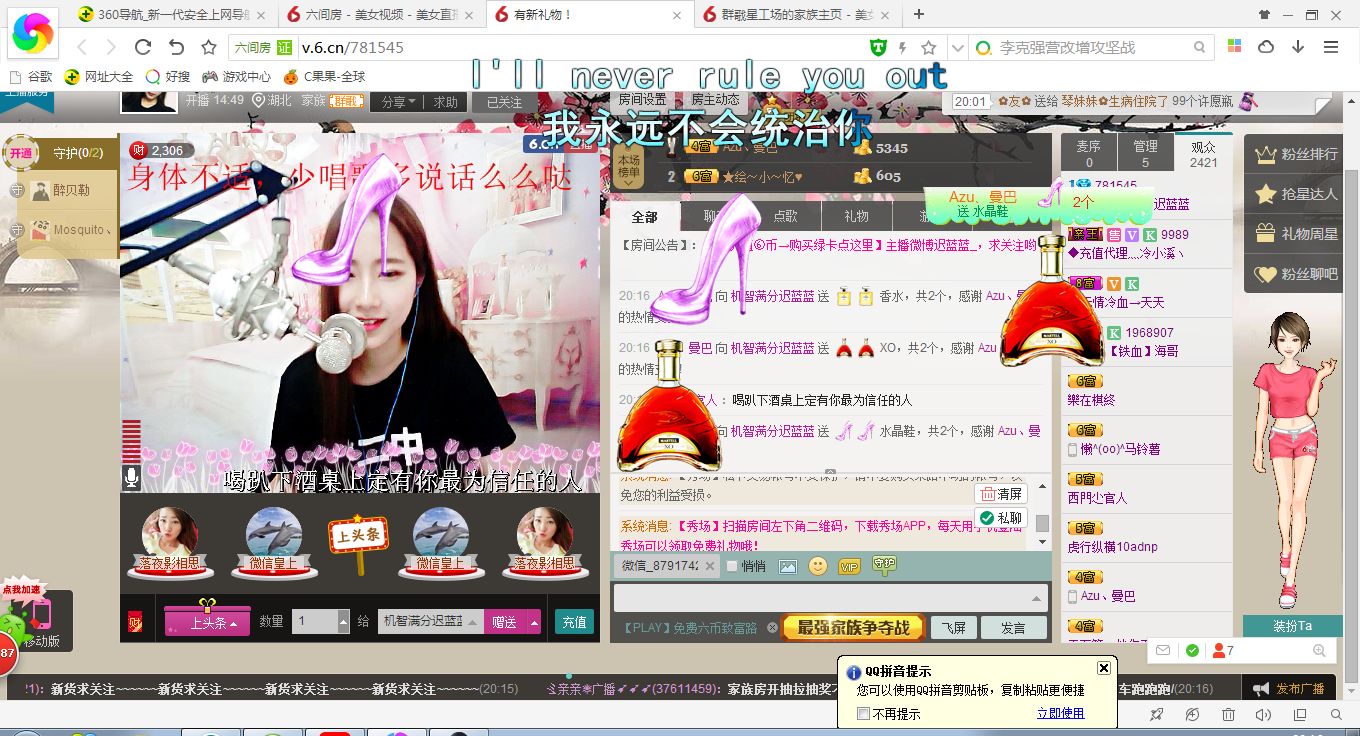Click the undo/restore closed tab icon
The height and width of the screenshot is (736, 1360).
click(176, 47)
